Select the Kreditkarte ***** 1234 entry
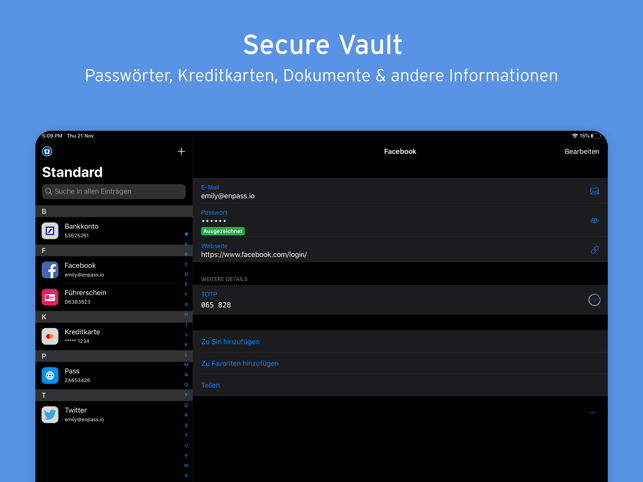This screenshot has width=643, height=482. pos(114,336)
